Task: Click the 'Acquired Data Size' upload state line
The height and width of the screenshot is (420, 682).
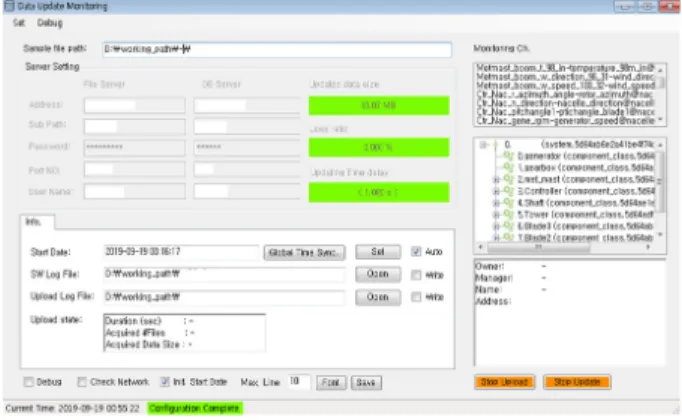Action: [x=149, y=344]
